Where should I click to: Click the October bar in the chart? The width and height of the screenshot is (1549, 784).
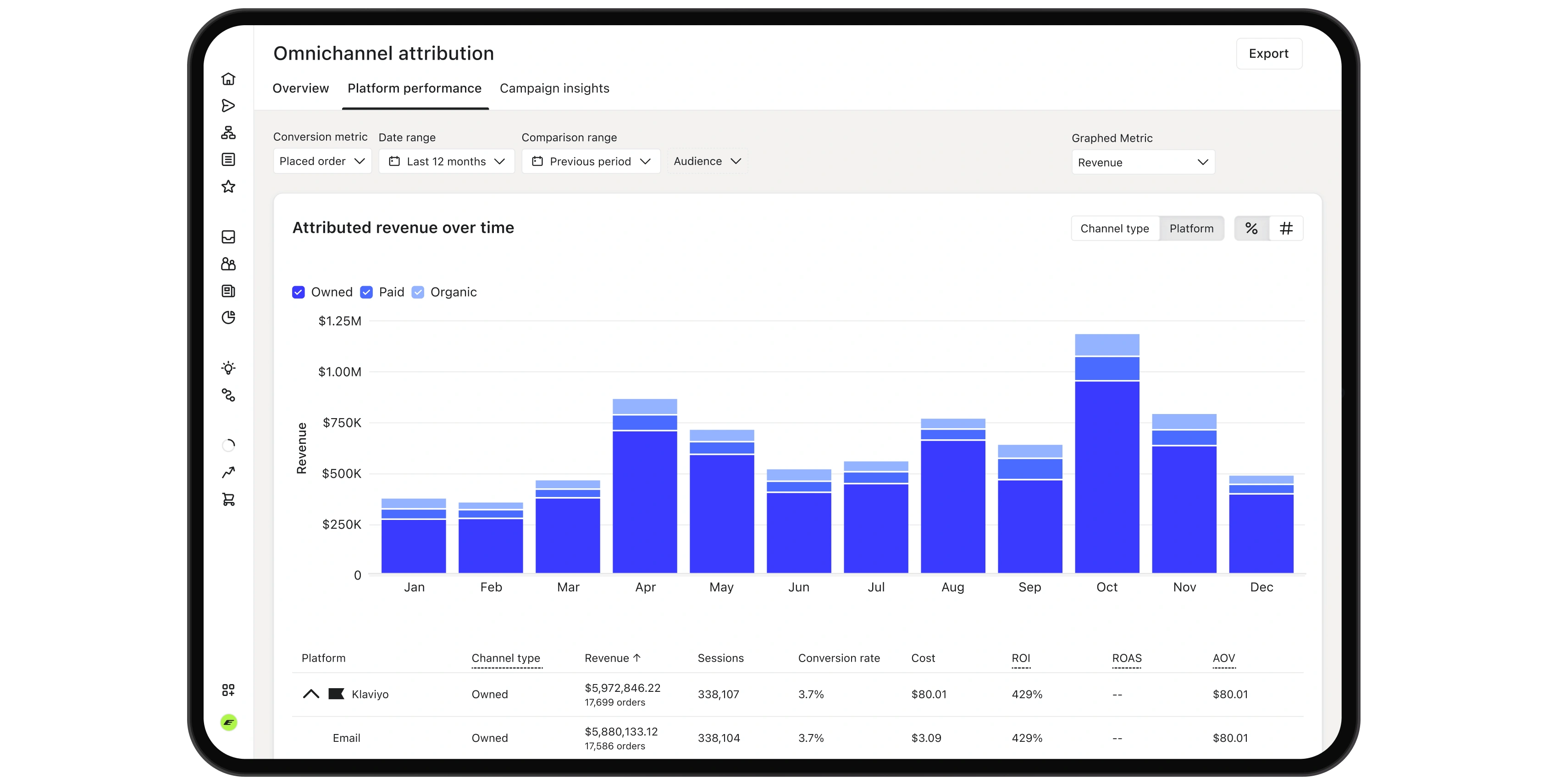[x=1107, y=453]
